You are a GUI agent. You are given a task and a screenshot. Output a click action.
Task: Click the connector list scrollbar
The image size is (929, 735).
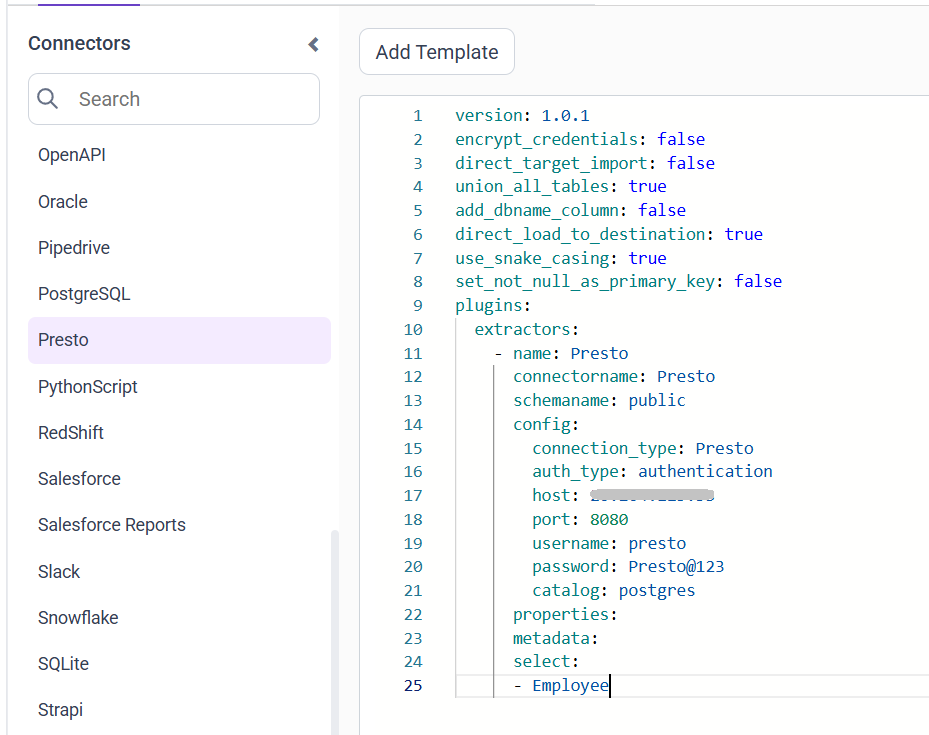(x=335, y=632)
